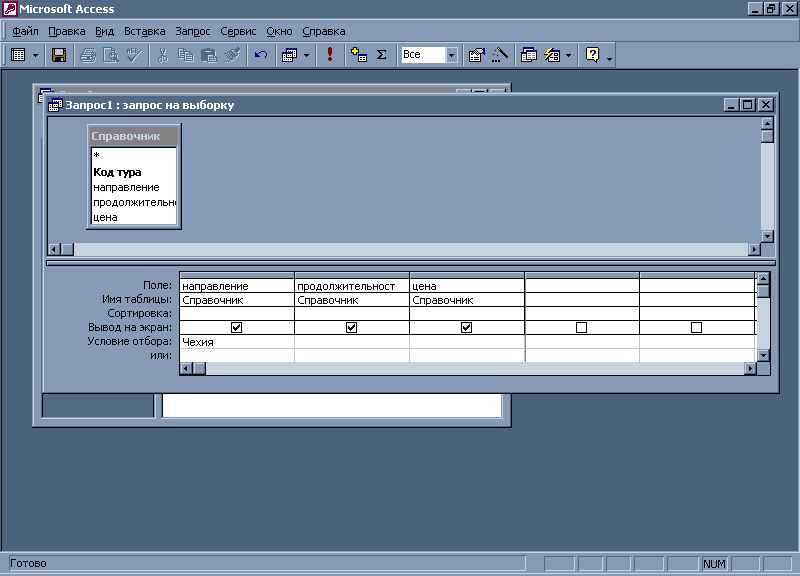Open the Сервис menu
800x576 pixels.
pos(238,31)
